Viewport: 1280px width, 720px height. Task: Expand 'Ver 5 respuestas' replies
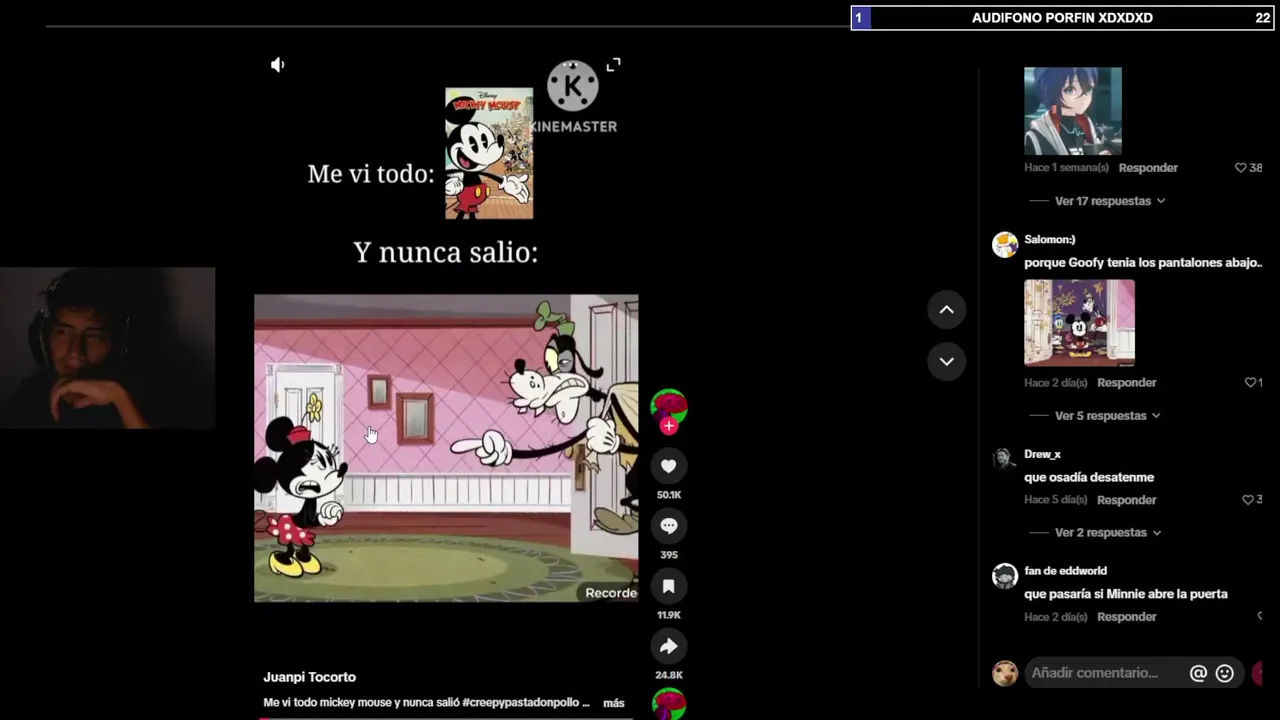click(1107, 416)
